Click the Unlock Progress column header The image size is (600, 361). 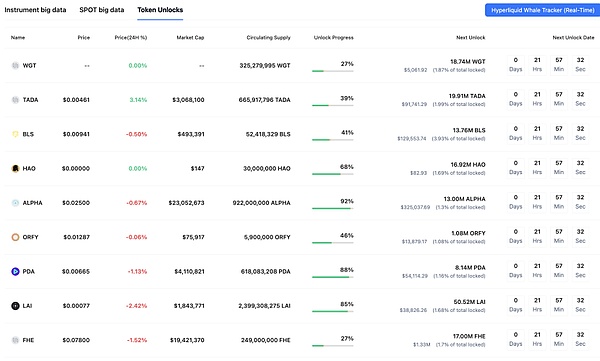334,38
